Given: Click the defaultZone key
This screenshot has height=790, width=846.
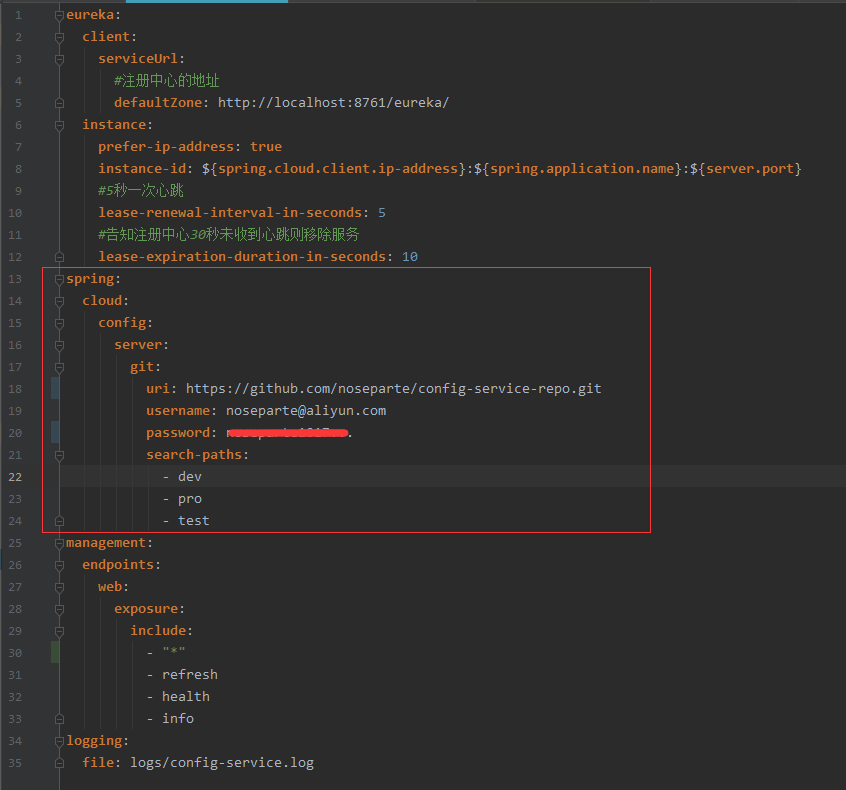Looking at the screenshot, I should click(x=158, y=103).
